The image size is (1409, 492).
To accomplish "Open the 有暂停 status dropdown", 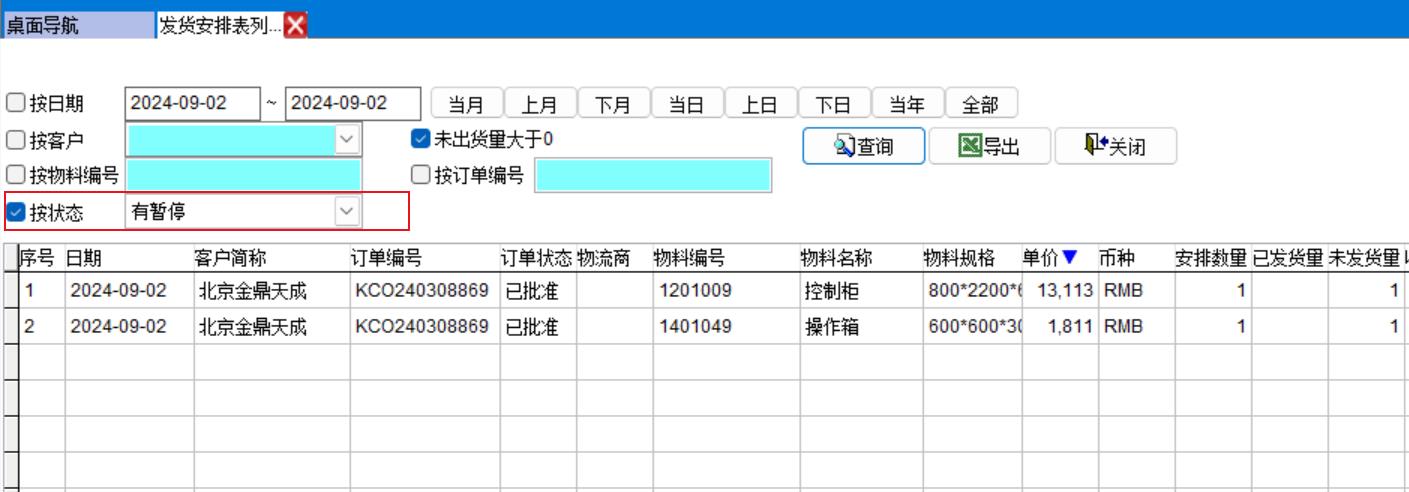I will 346,212.
